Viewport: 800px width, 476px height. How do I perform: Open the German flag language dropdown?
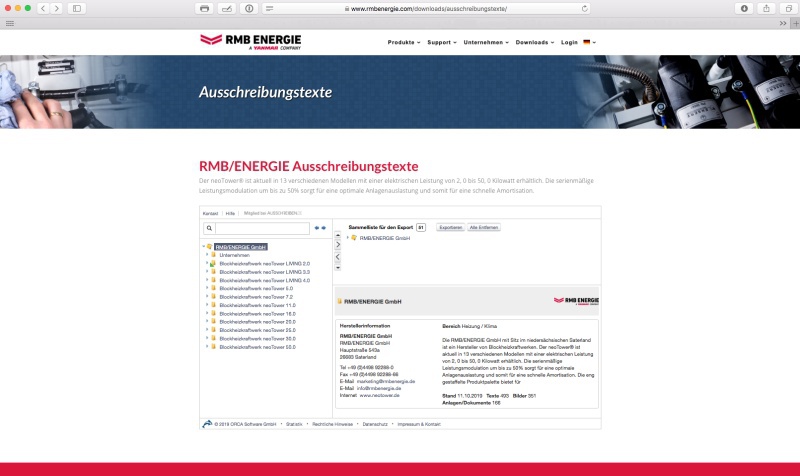pyautogui.click(x=589, y=42)
